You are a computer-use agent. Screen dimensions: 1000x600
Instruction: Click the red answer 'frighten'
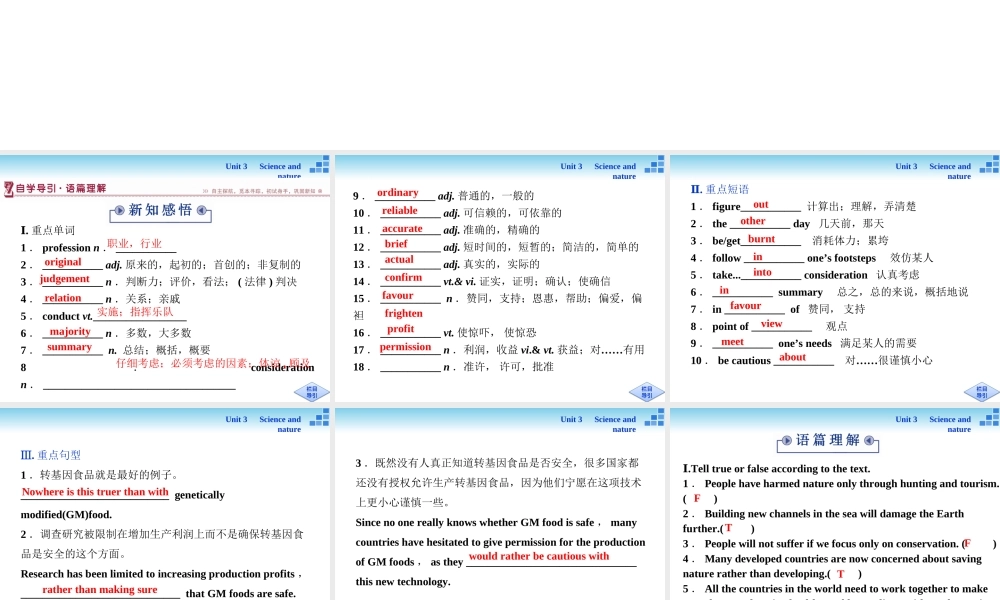coord(404,313)
